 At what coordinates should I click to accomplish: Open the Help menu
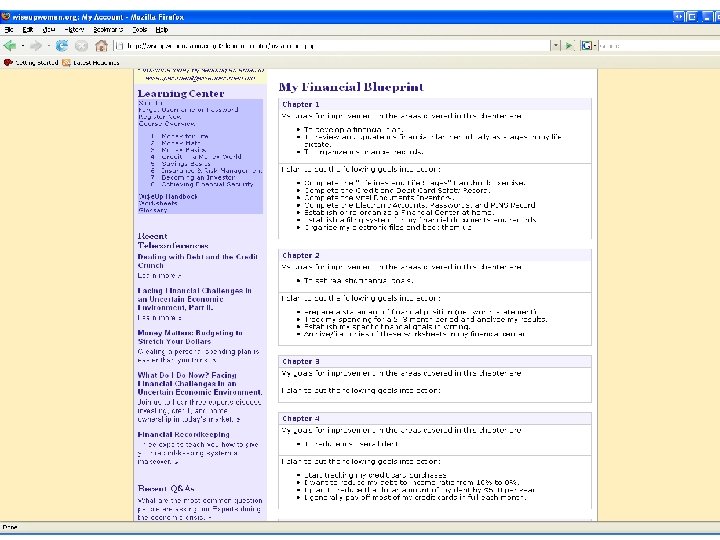[x=162, y=29]
